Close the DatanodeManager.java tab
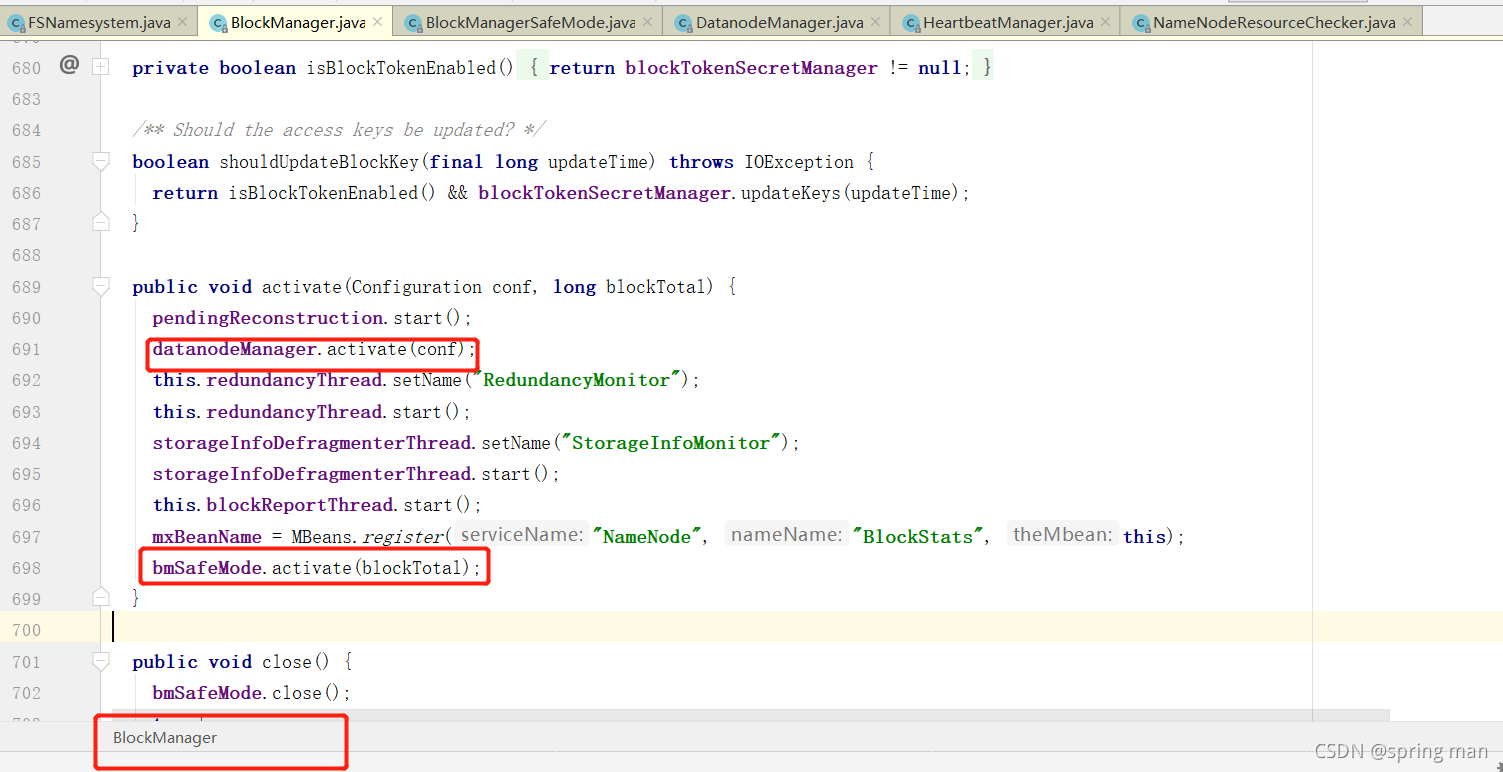 [x=875, y=22]
